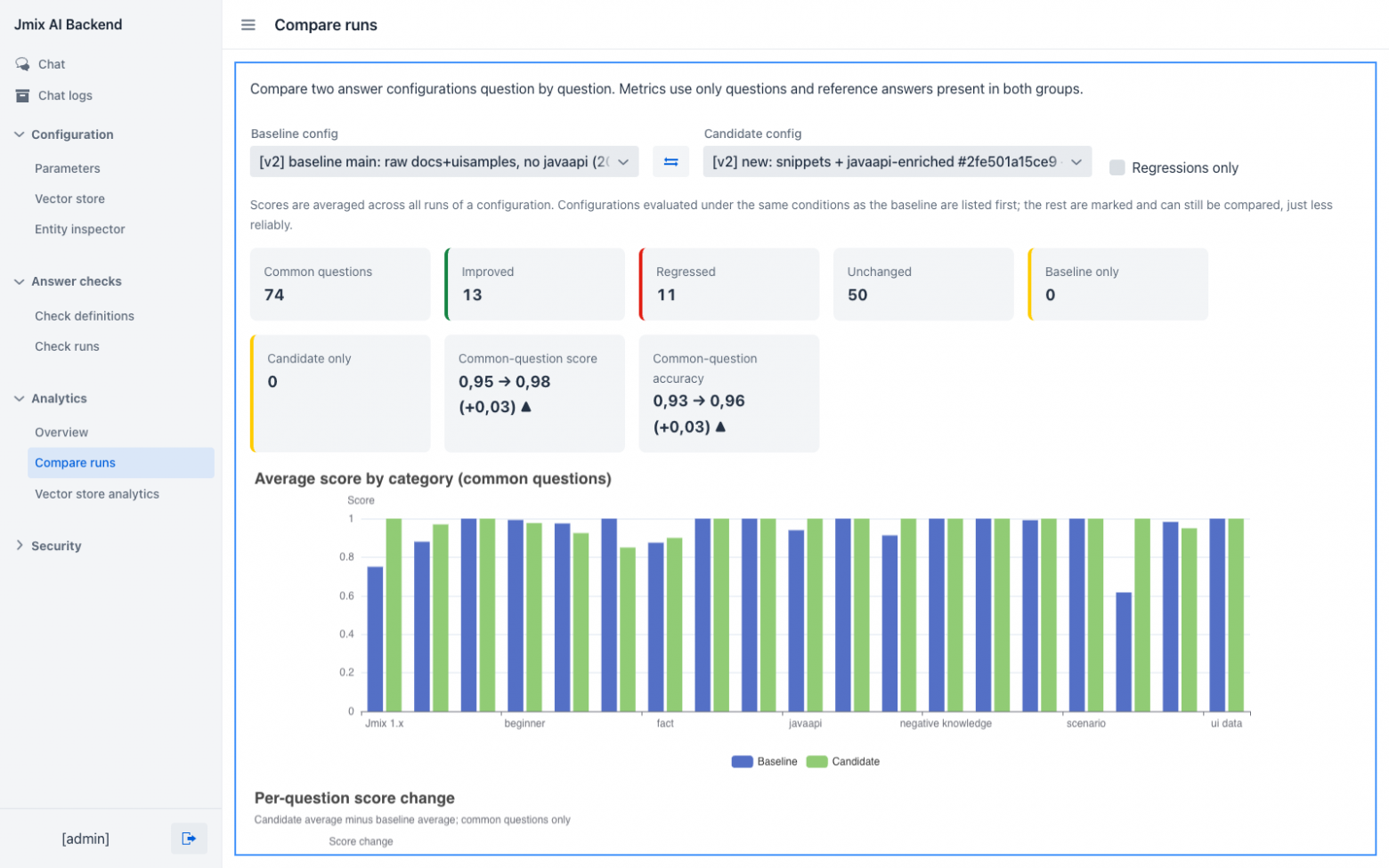Toggle the Candidate legend swatch
1389x868 pixels.
(816, 761)
